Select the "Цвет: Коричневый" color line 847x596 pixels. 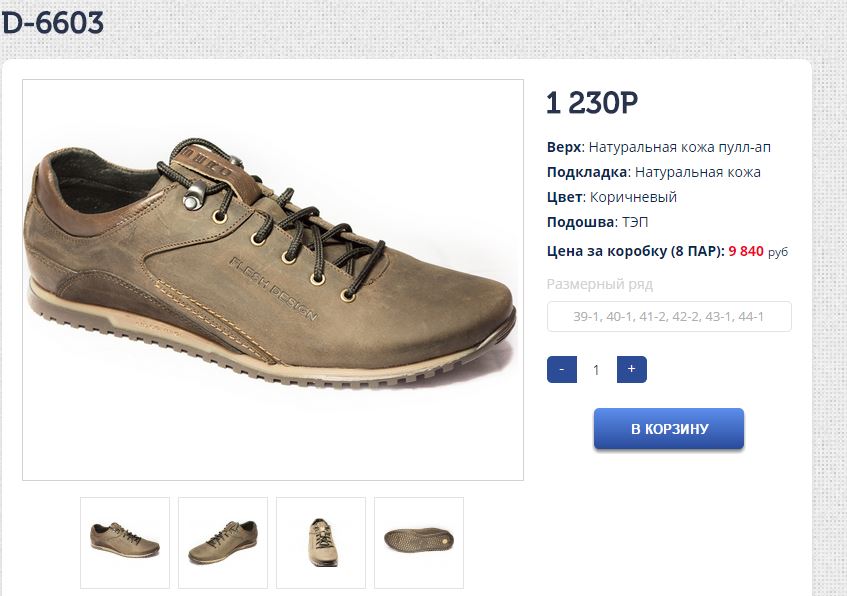(612, 197)
